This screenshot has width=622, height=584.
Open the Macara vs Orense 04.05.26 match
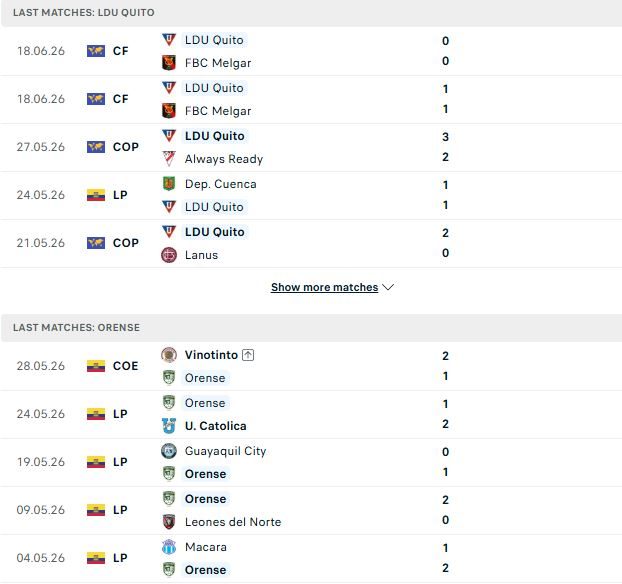pos(311,558)
